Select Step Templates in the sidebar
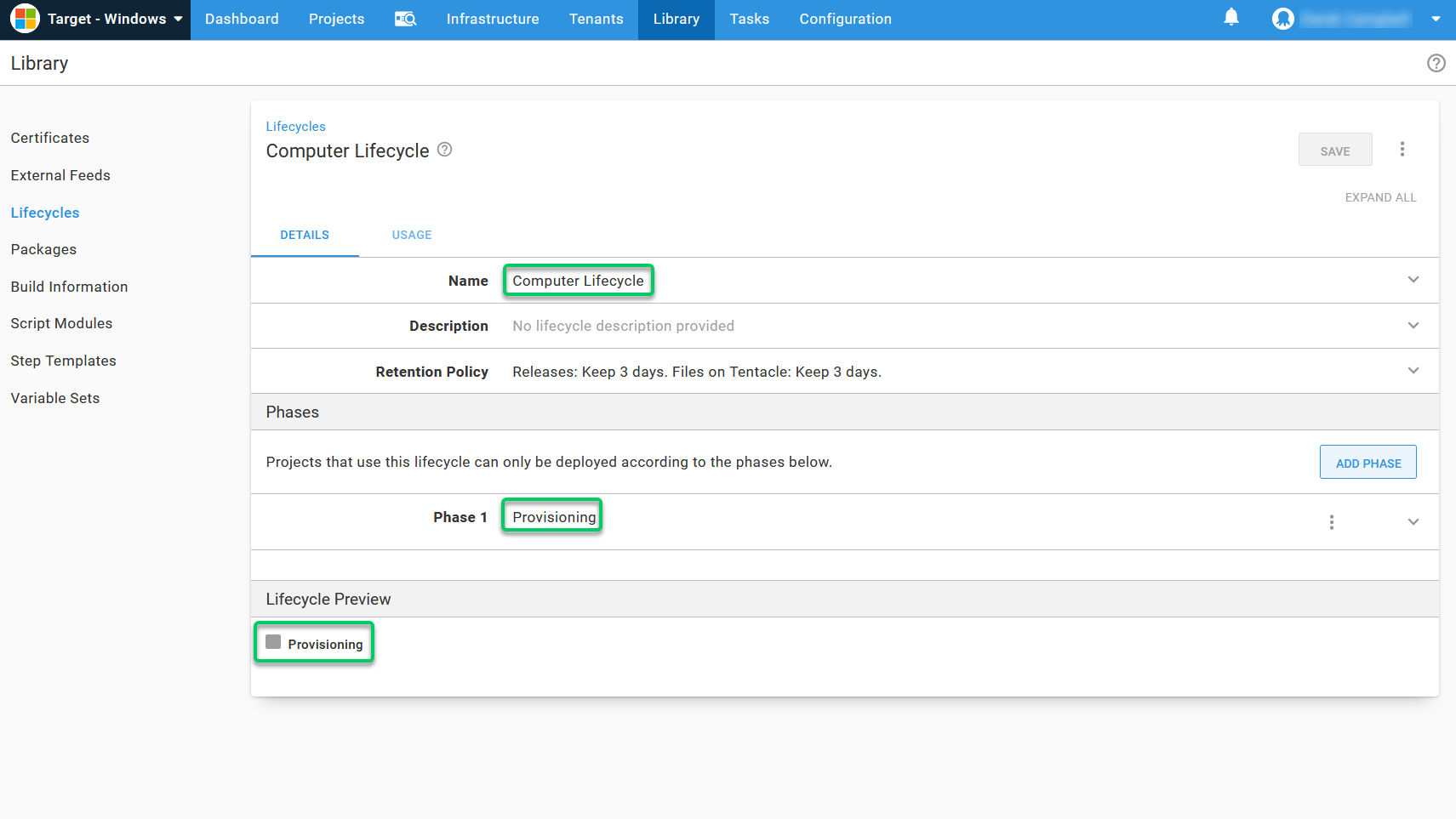This screenshot has width=1456, height=819. (63, 361)
